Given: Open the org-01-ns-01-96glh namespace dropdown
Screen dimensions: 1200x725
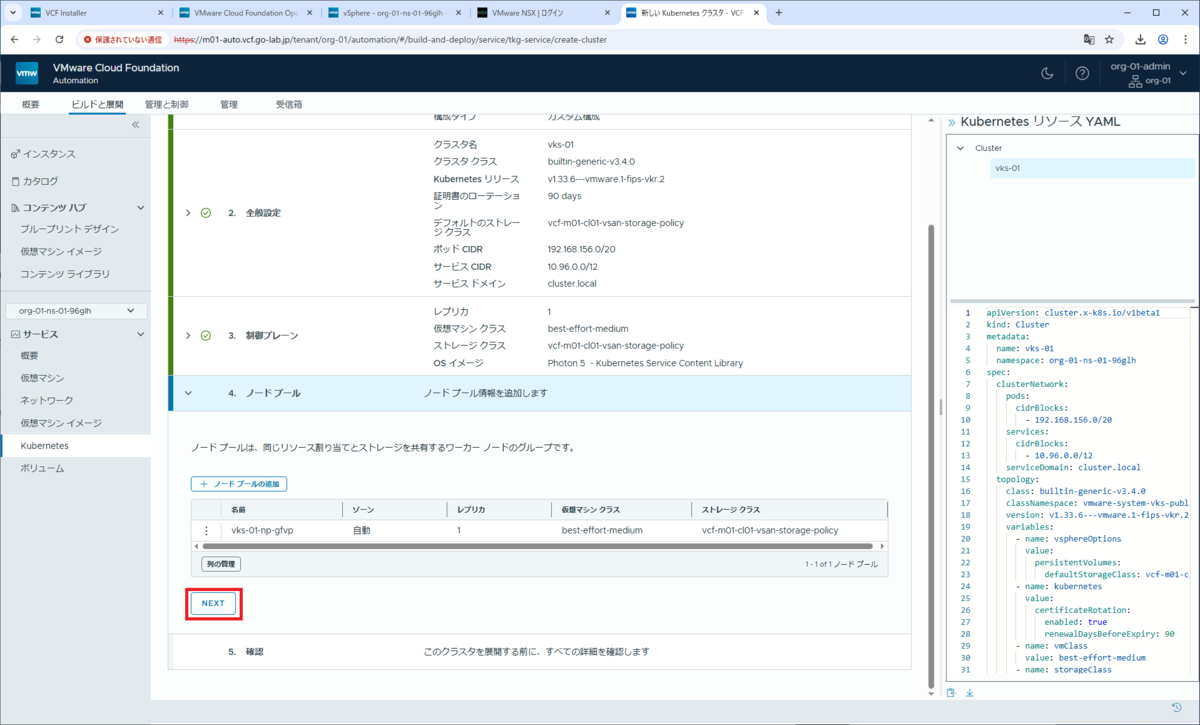Looking at the screenshot, I should click(x=77, y=311).
